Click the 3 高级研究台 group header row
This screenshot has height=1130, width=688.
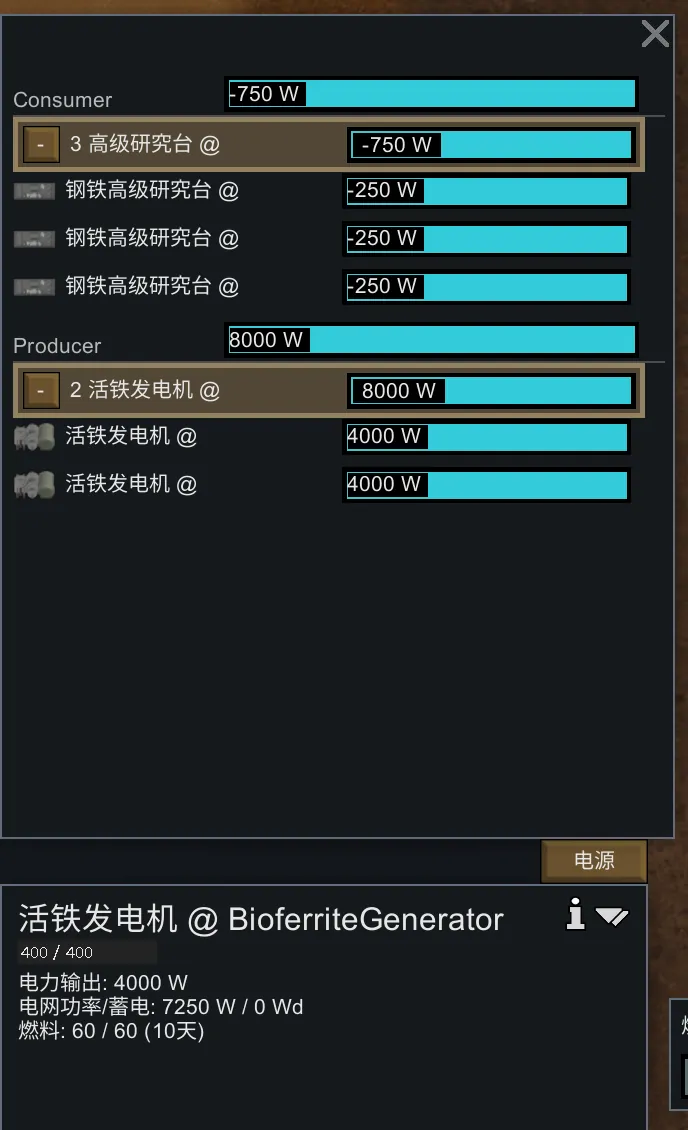click(329, 145)
